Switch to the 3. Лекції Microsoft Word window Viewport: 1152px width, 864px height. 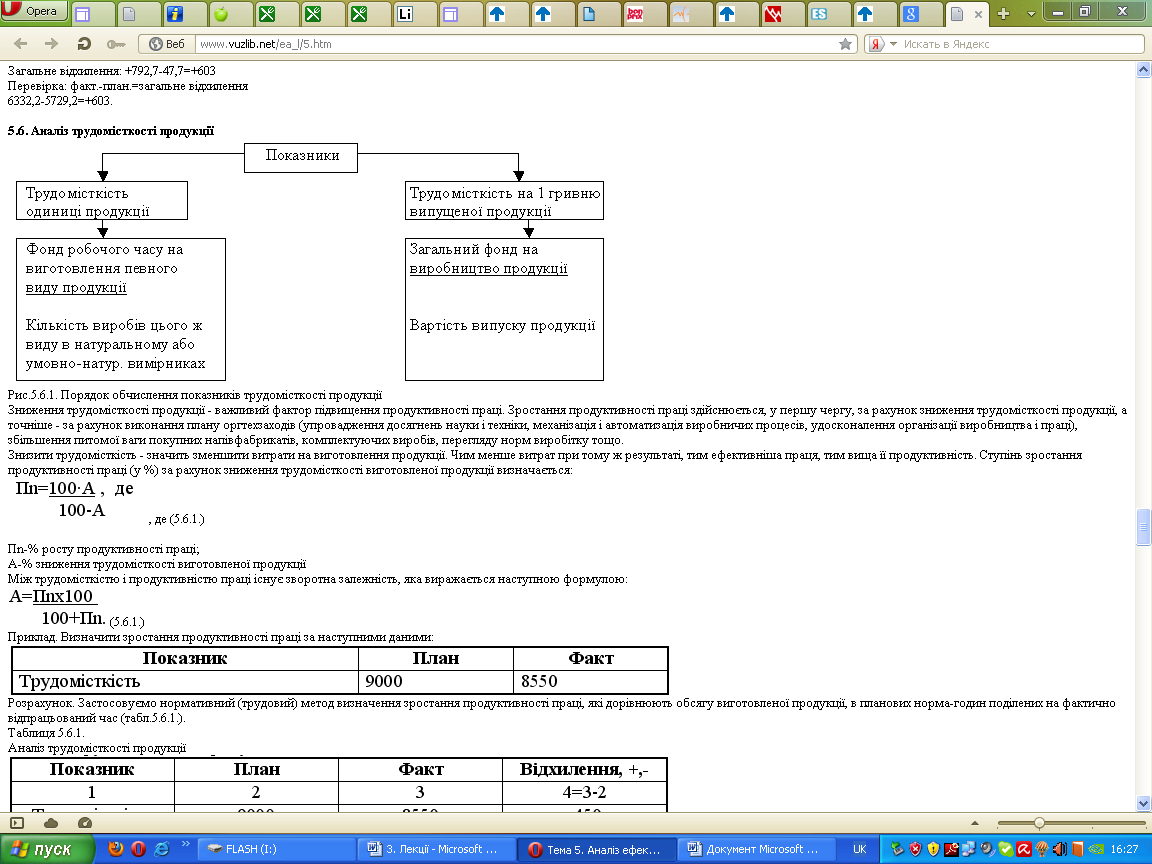click(x=436, y=849)
